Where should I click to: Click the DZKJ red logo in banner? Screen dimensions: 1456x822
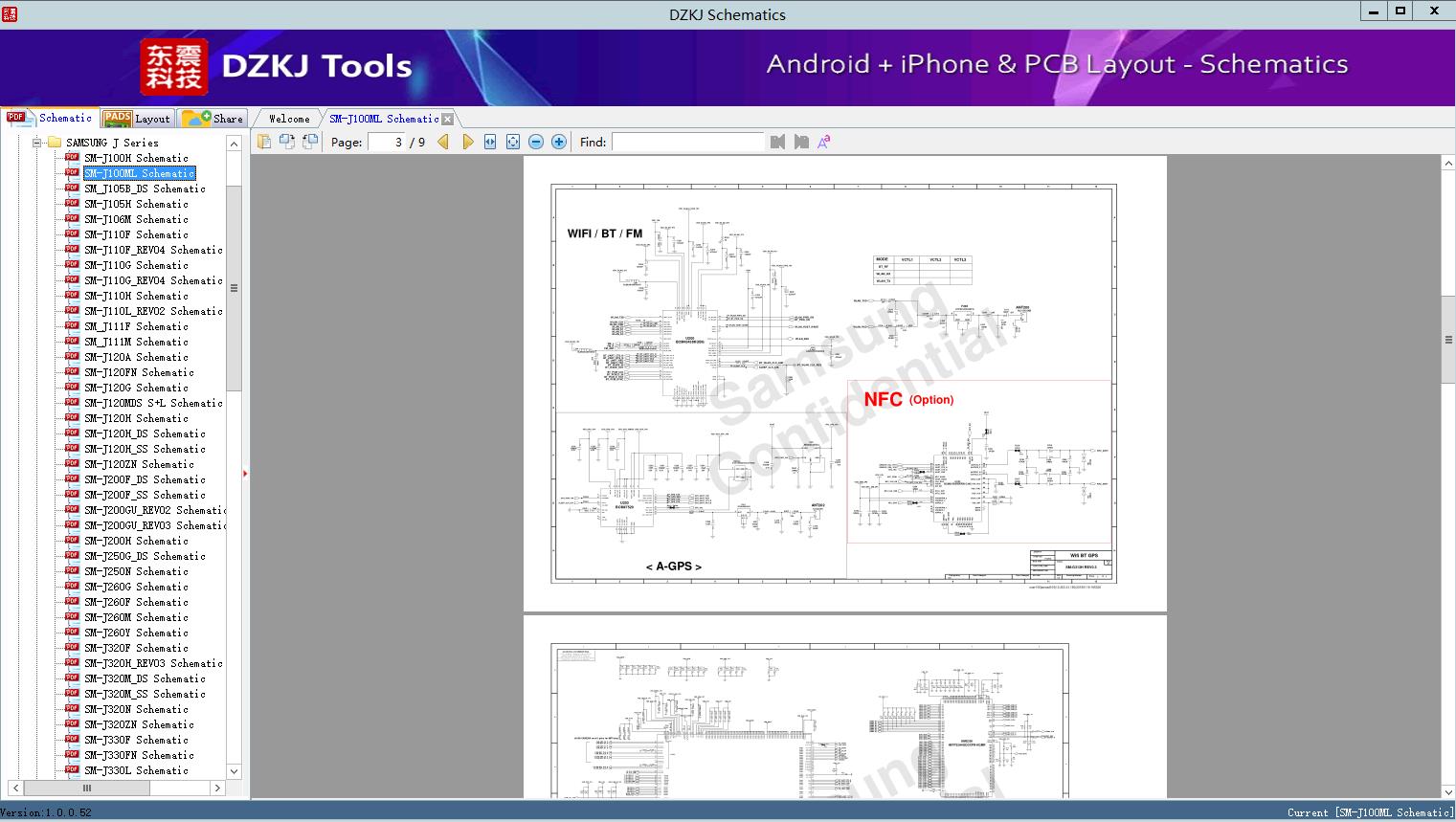coord(174,67)
